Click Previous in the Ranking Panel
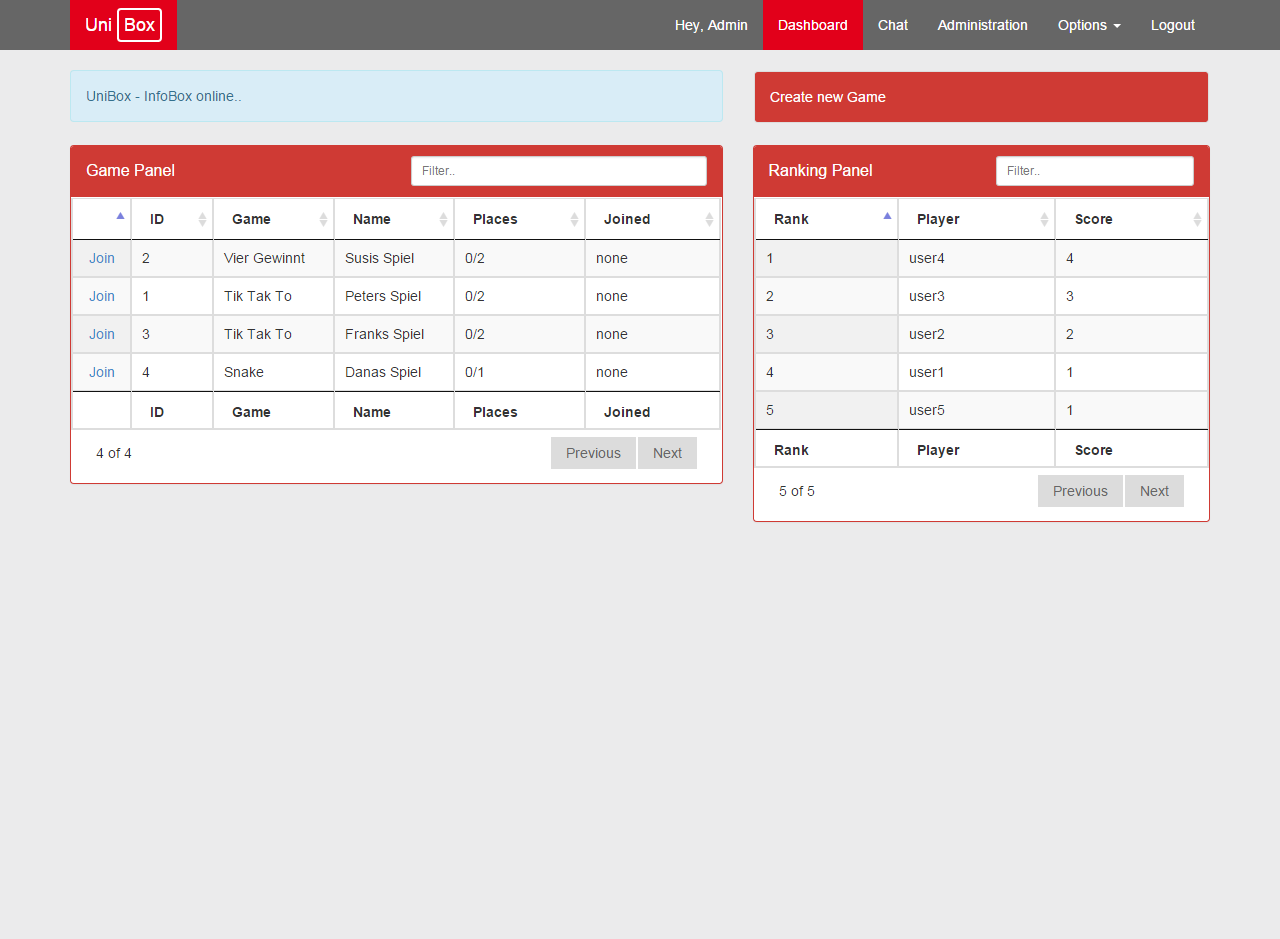This screenshot has width=1280, height=939. 1080,491
